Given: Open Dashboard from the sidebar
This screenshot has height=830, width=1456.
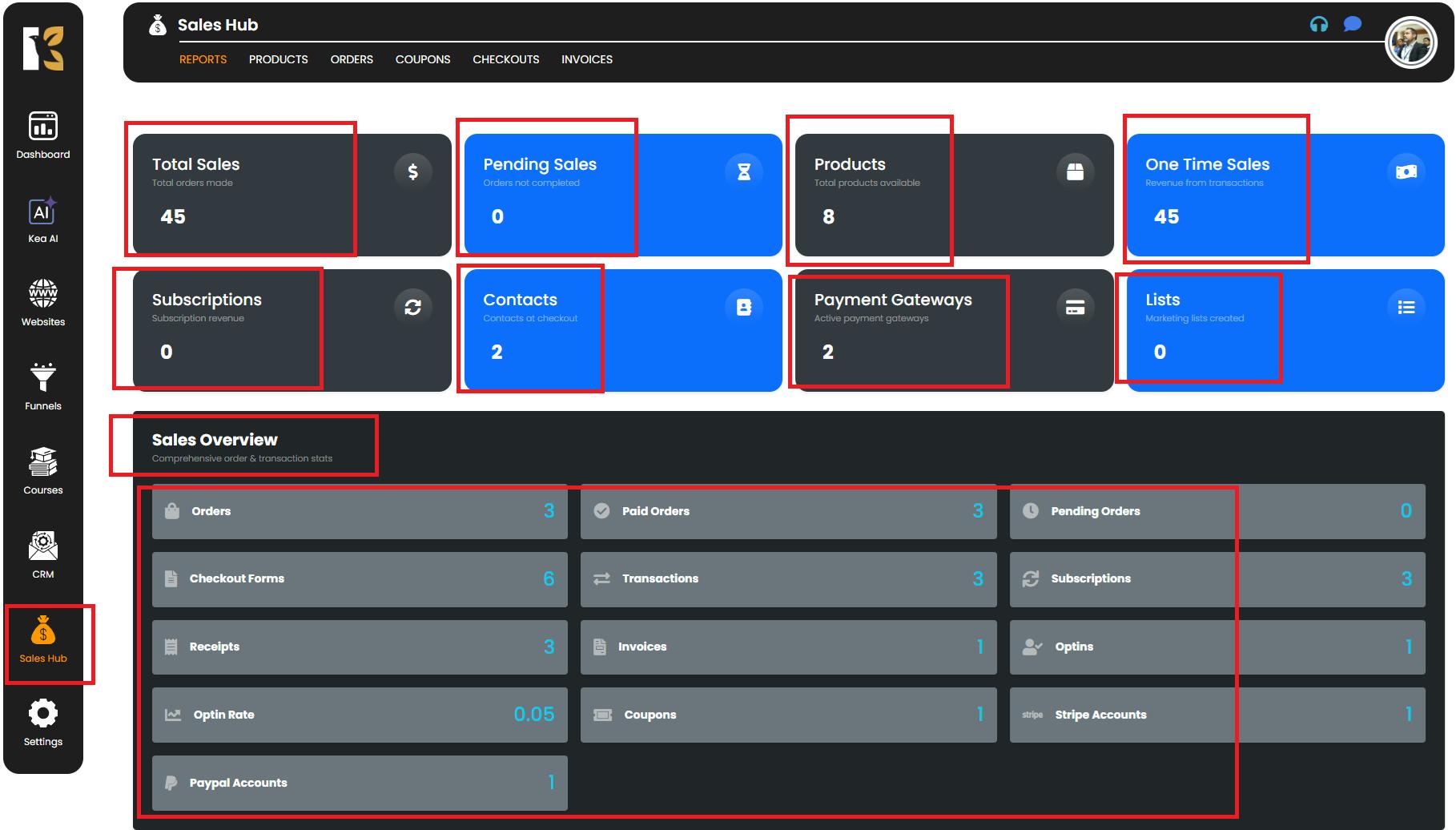Looking at the screenshot, I should pos(43,135).
